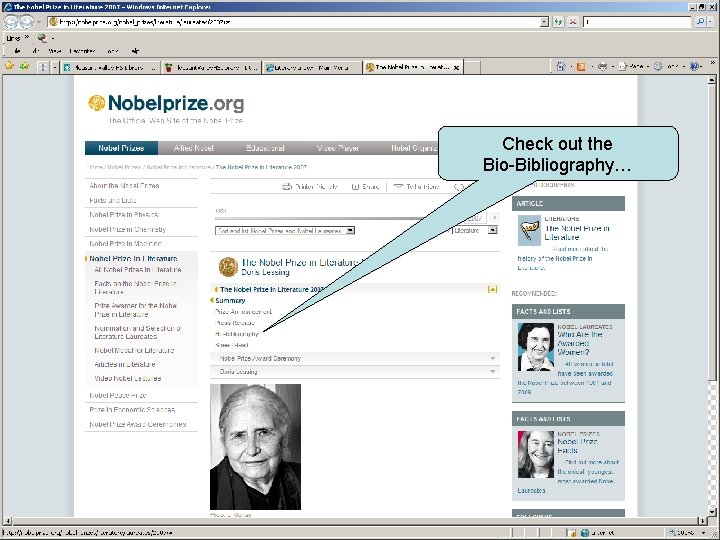Click the gold Nobel medal beside Literature title

228,267
